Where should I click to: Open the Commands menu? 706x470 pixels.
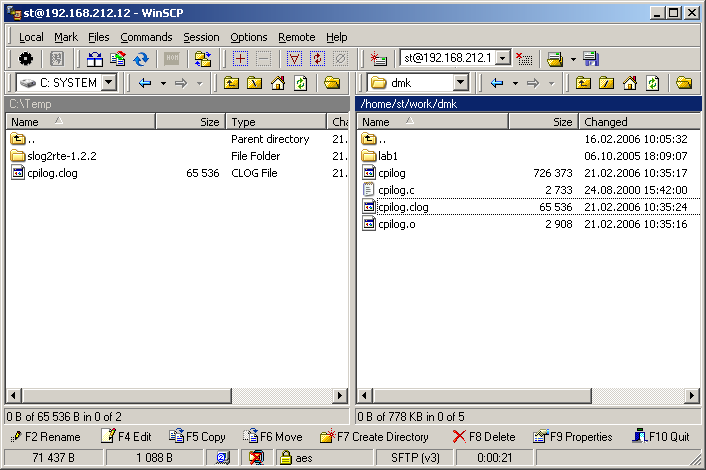pos(146,37)
